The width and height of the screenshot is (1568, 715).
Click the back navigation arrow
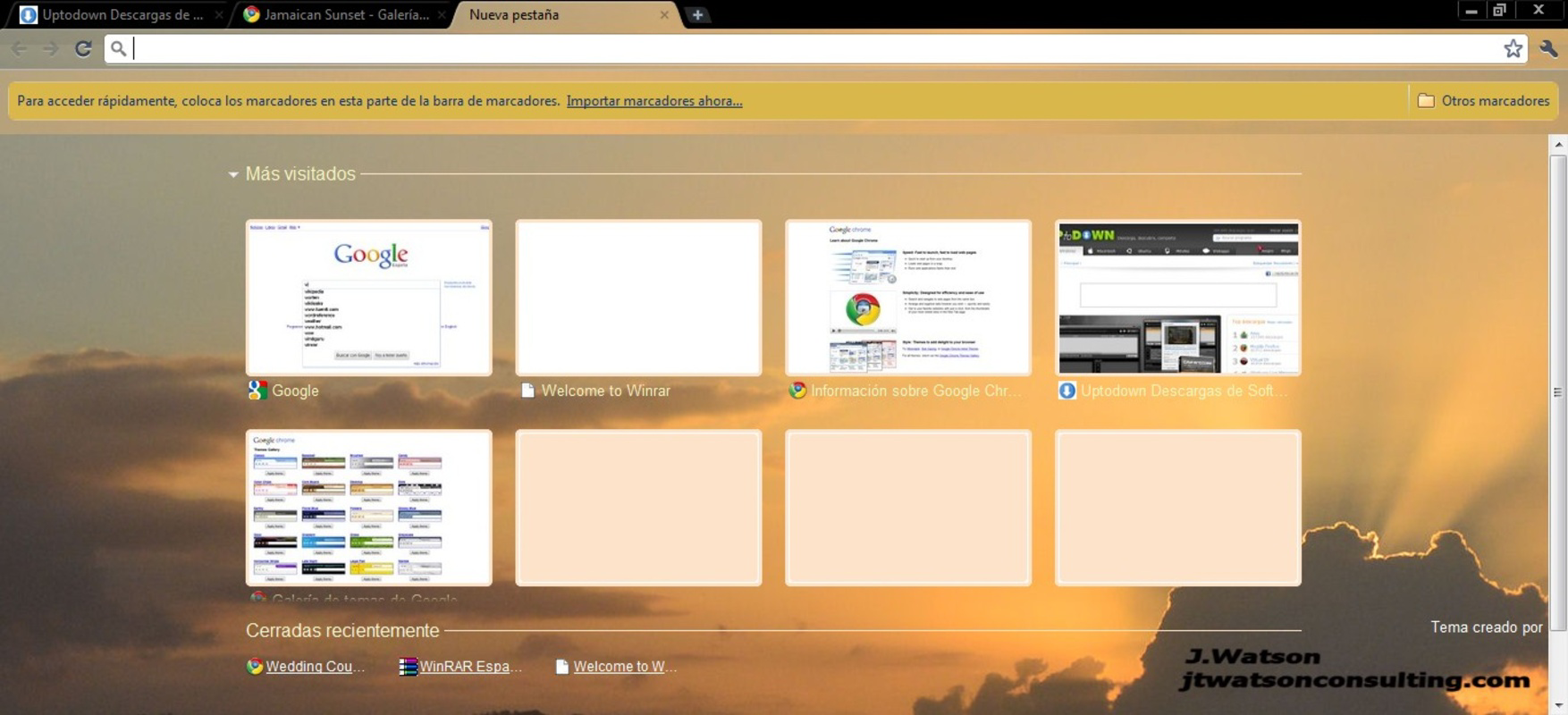tap(19, 49)
